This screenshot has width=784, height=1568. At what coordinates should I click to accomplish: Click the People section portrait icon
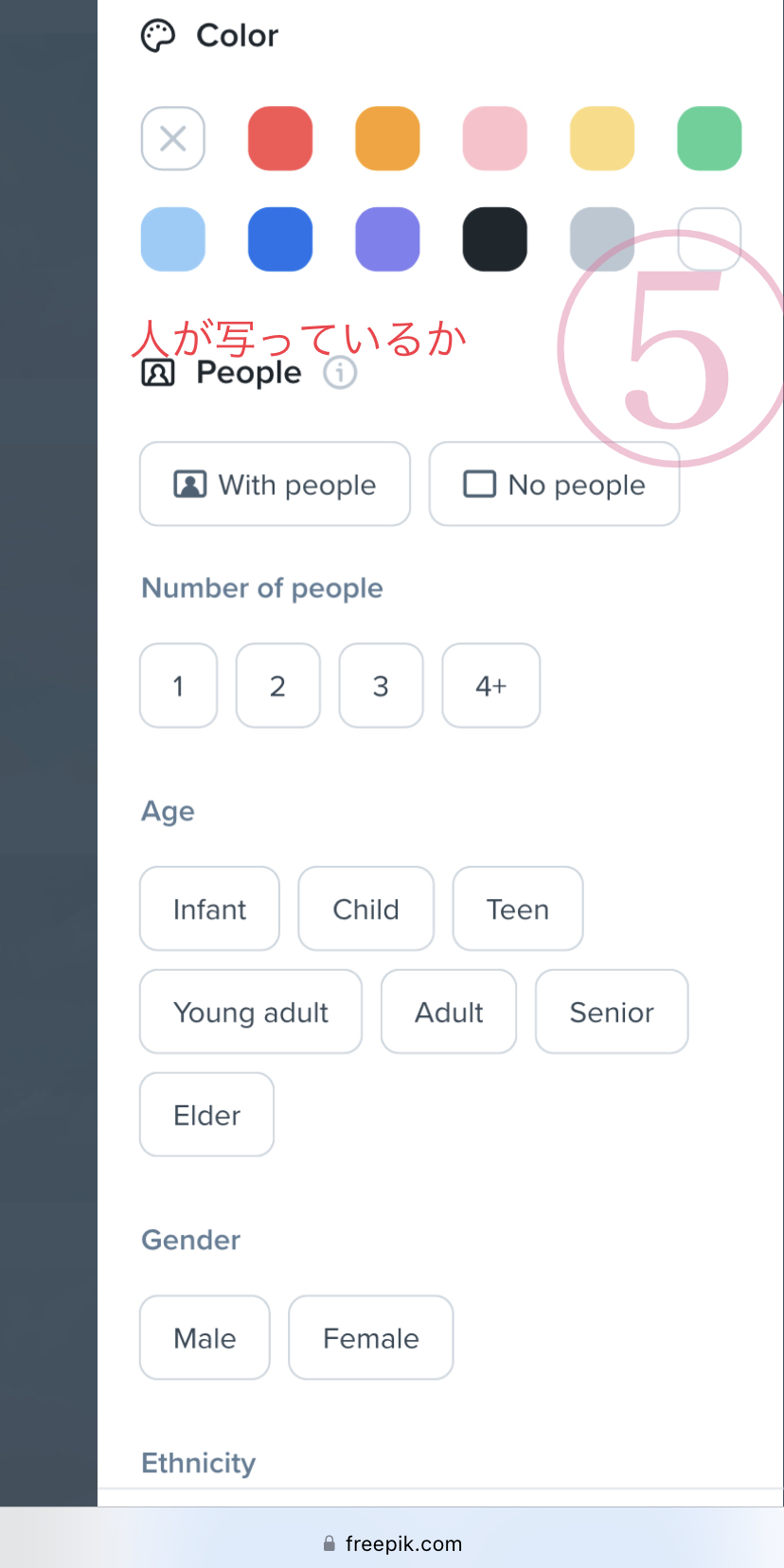[x=158, y=373]
